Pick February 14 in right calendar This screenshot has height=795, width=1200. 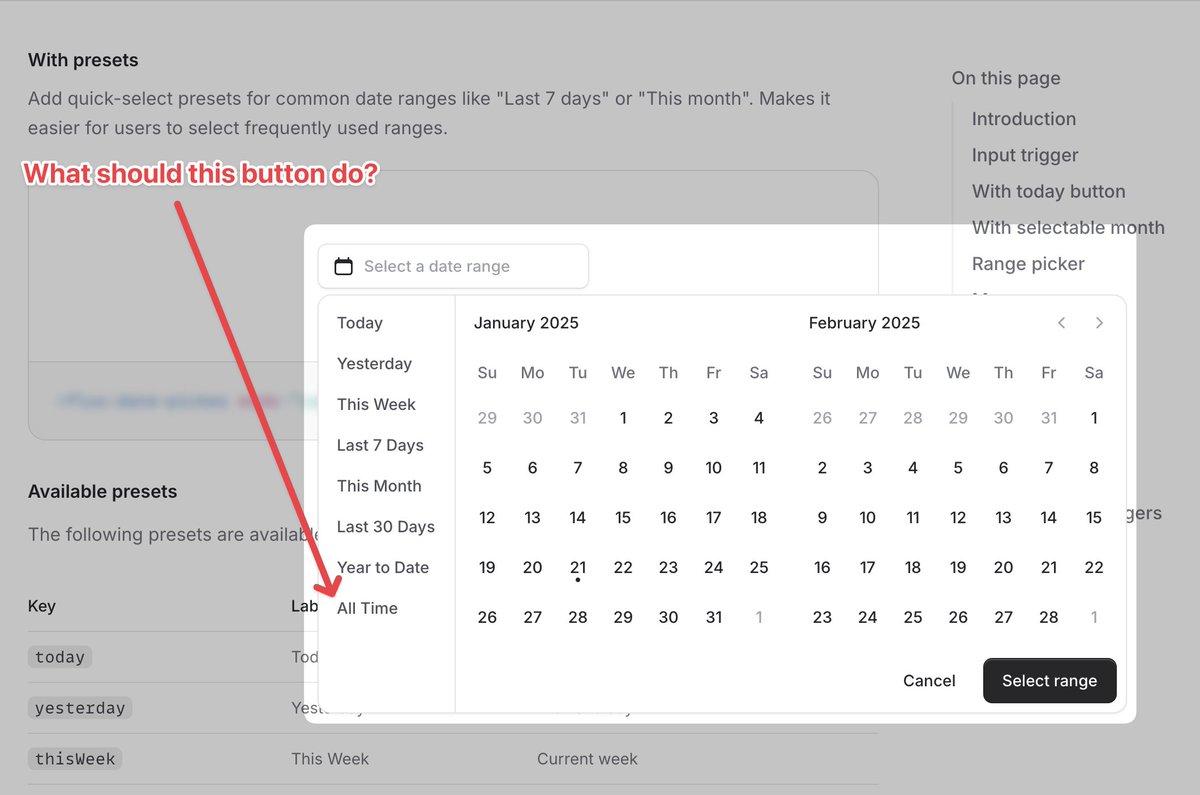1048,517
